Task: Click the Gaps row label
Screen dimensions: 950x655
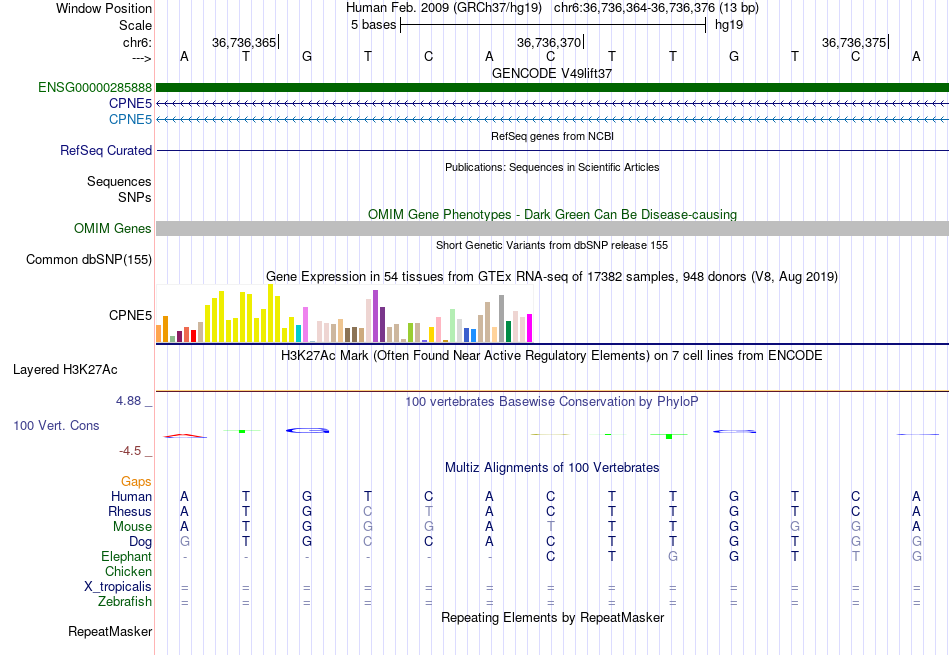Action: (136, 481)
